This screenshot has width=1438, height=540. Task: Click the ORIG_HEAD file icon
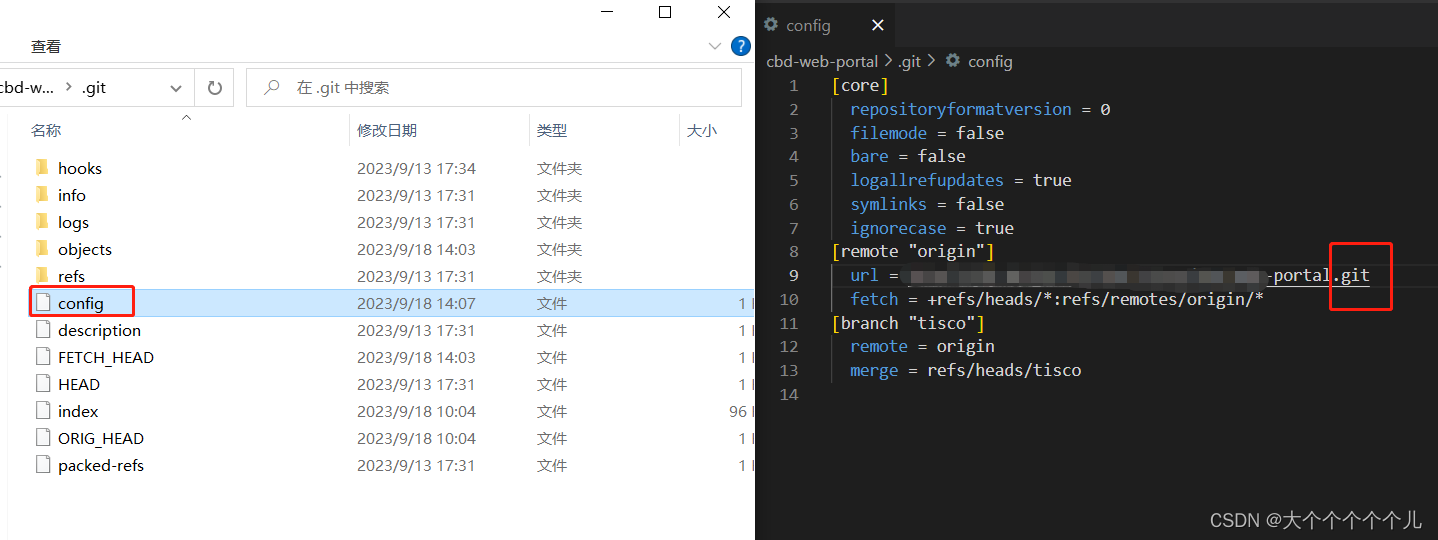42,437
